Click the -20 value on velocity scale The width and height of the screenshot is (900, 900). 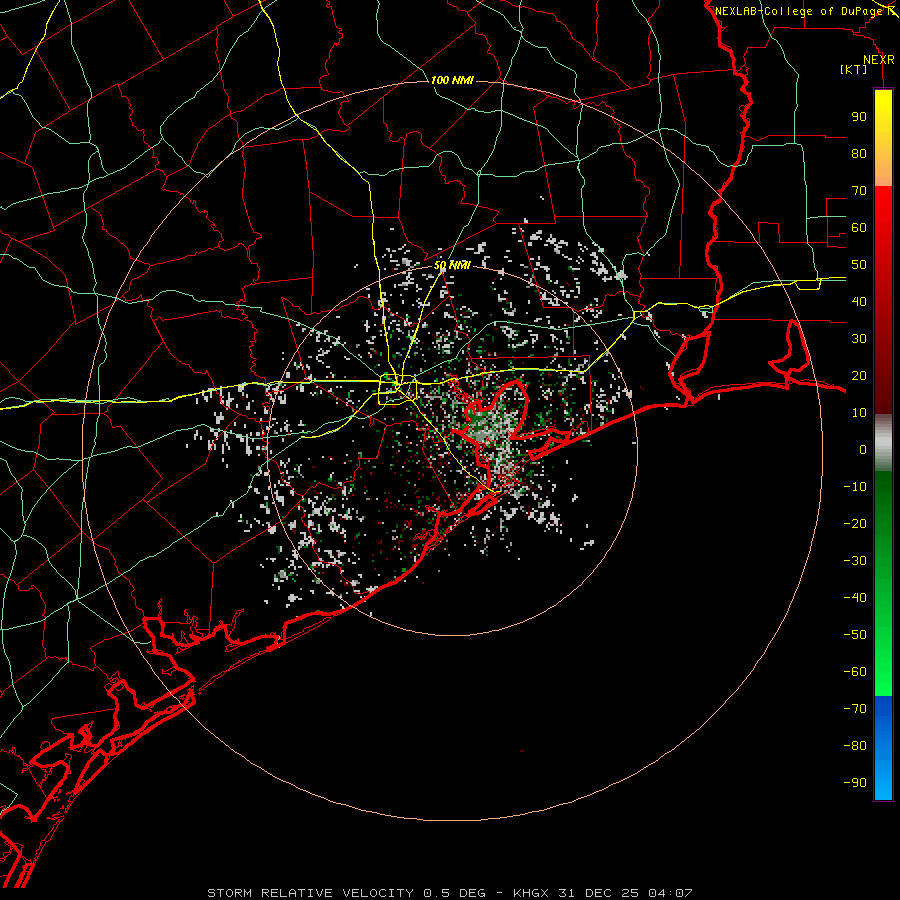(855, 523)
